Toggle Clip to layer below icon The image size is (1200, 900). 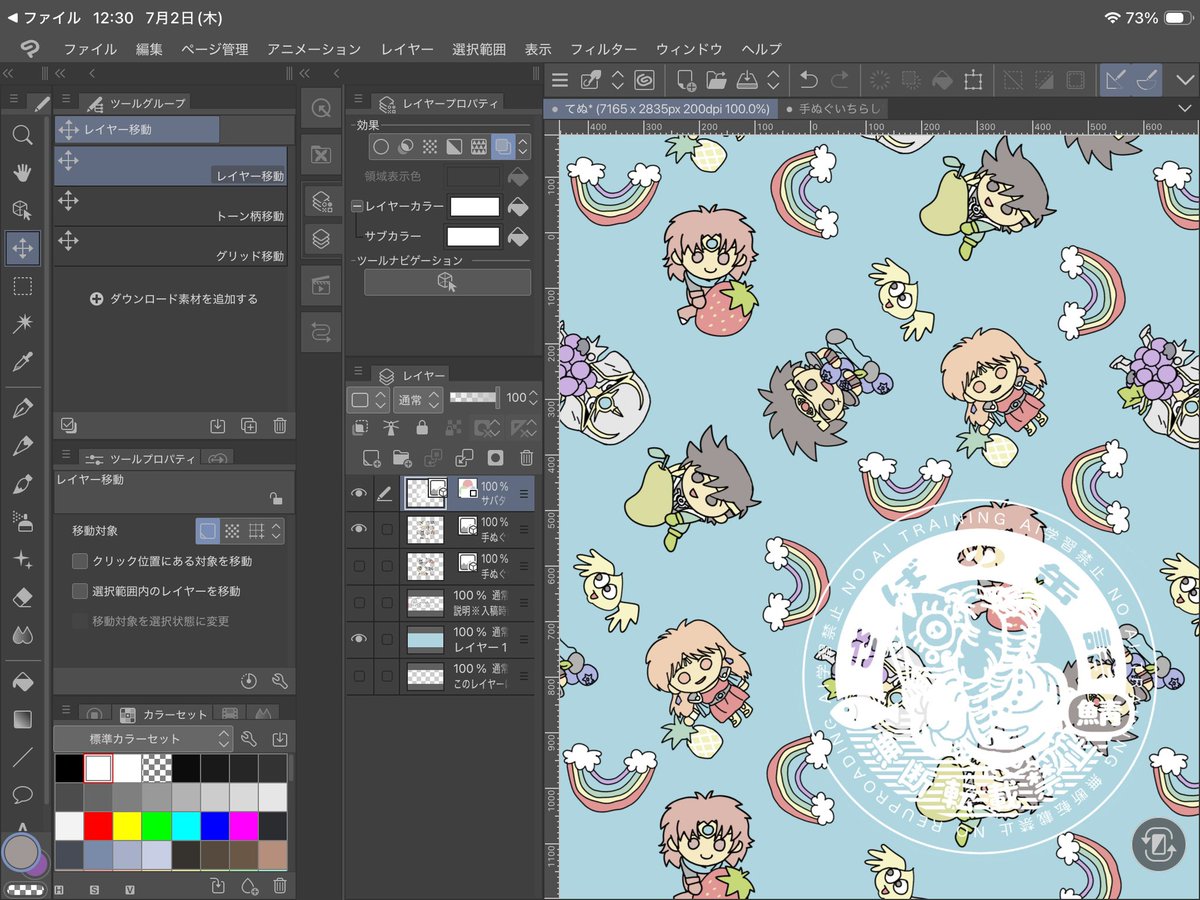coord(360,428)
